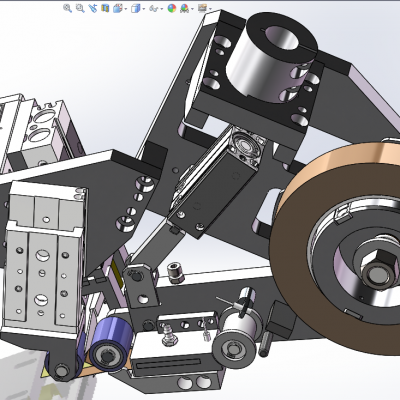Click the Apply Scene icon

[x=184, y=8]
